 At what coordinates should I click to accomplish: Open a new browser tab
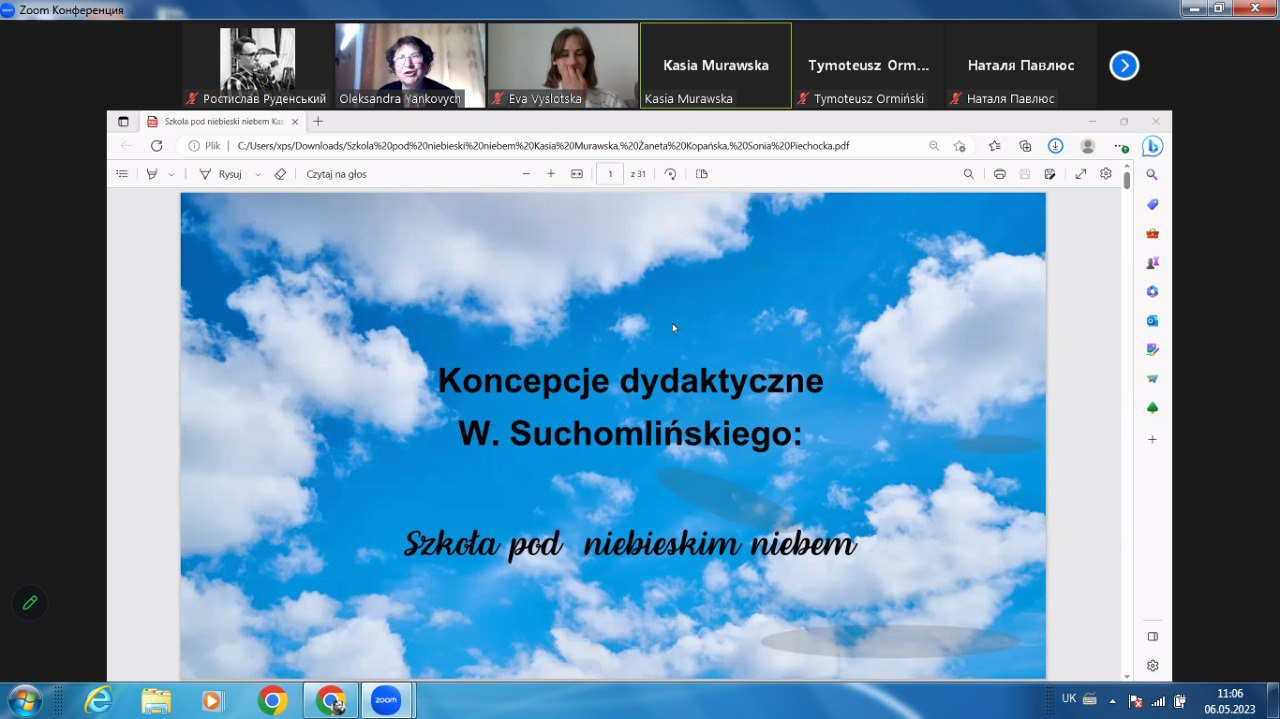[318, 121]
